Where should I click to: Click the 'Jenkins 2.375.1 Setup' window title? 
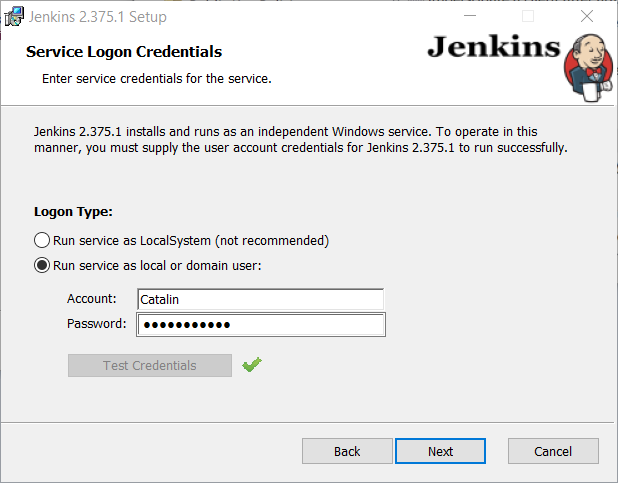[x=98, y=17]
